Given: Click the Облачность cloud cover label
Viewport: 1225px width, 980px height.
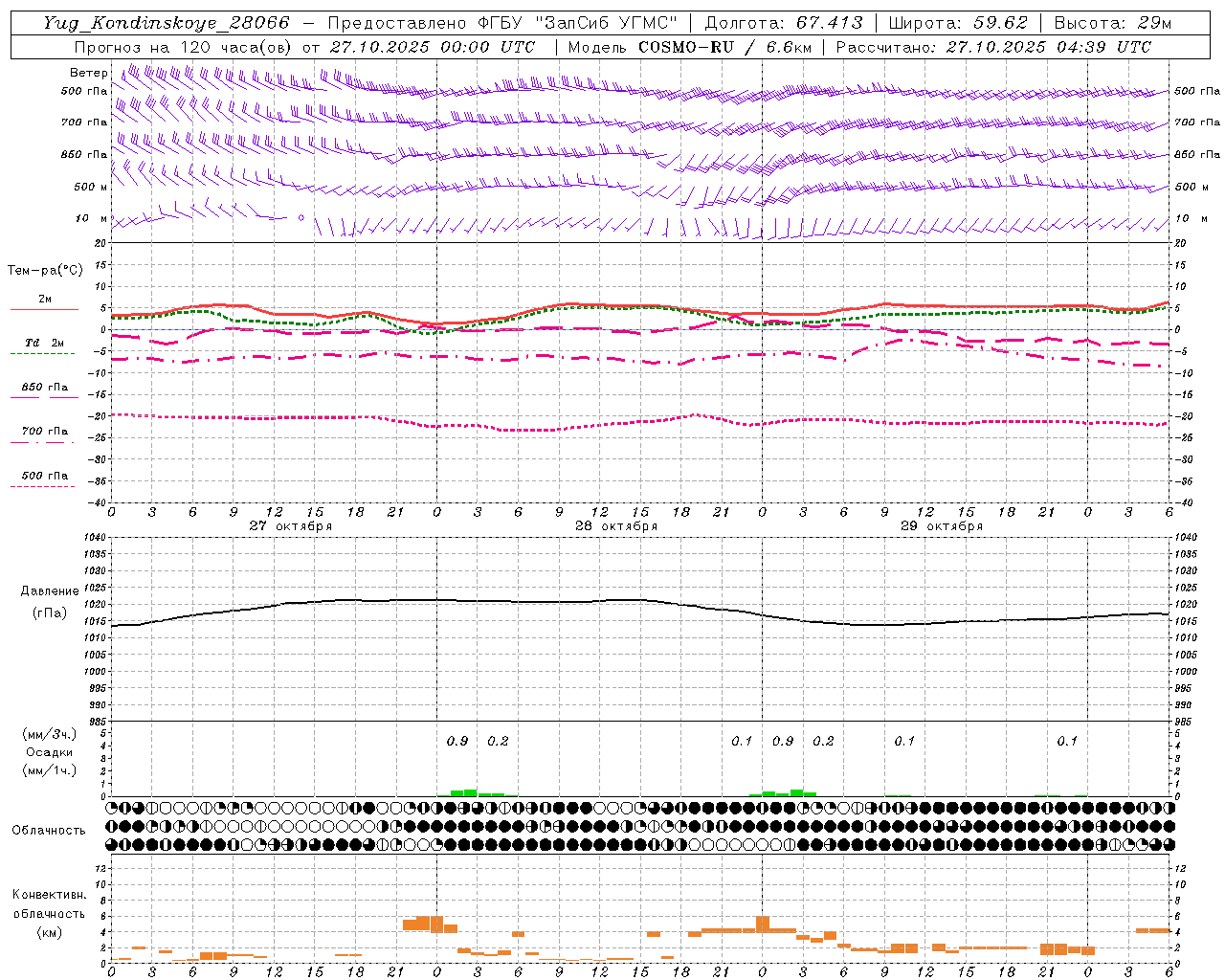Looking at the screenshot, I should [49, 831].
